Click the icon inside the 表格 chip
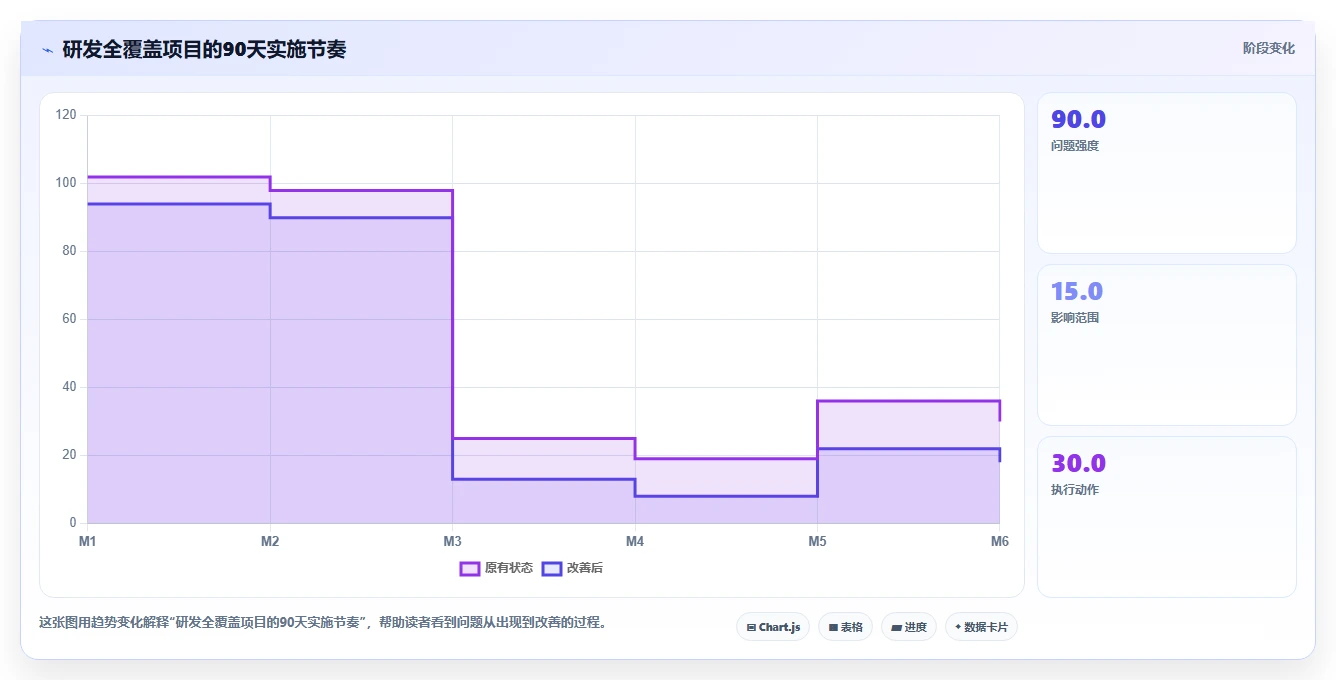The height and width of the screenshot is (680, 1336). coord(833,628)
